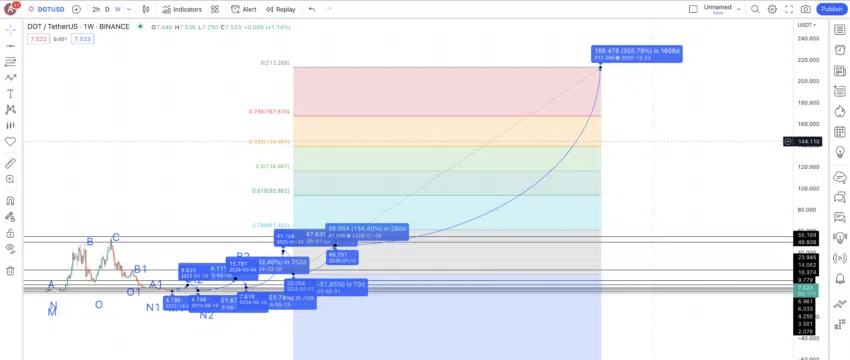
Task: Open the Watchlist panel icon
Action: pos(840,30)
